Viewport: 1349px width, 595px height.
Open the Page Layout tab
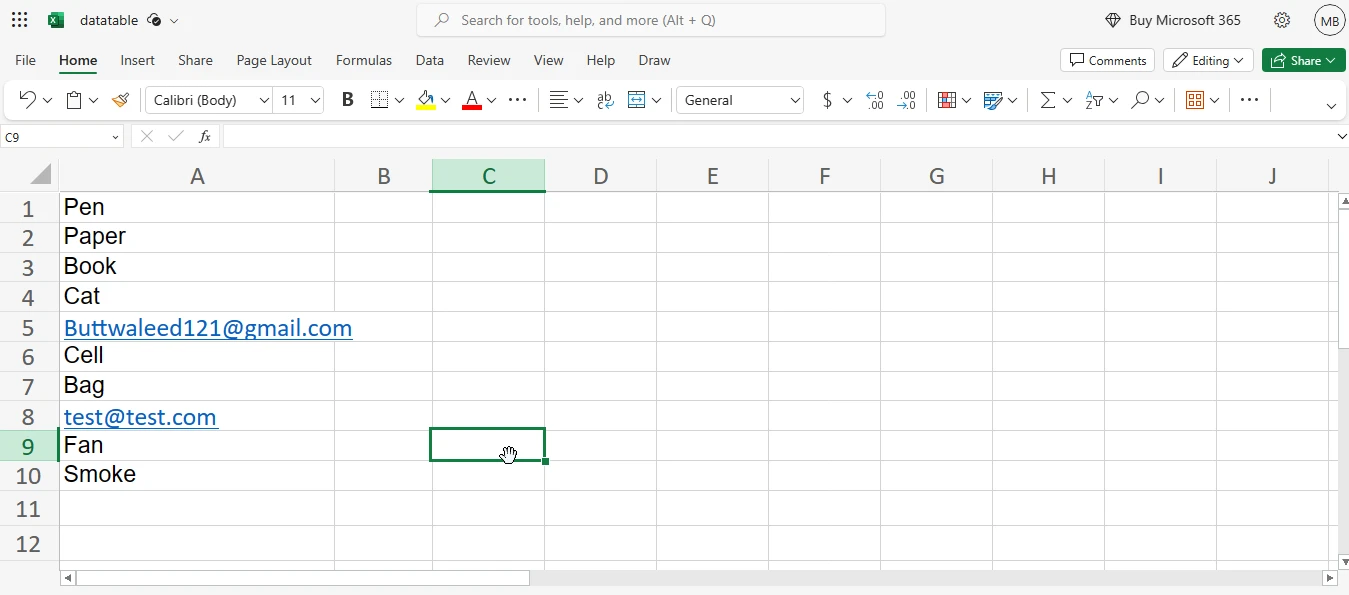(274, 60)
